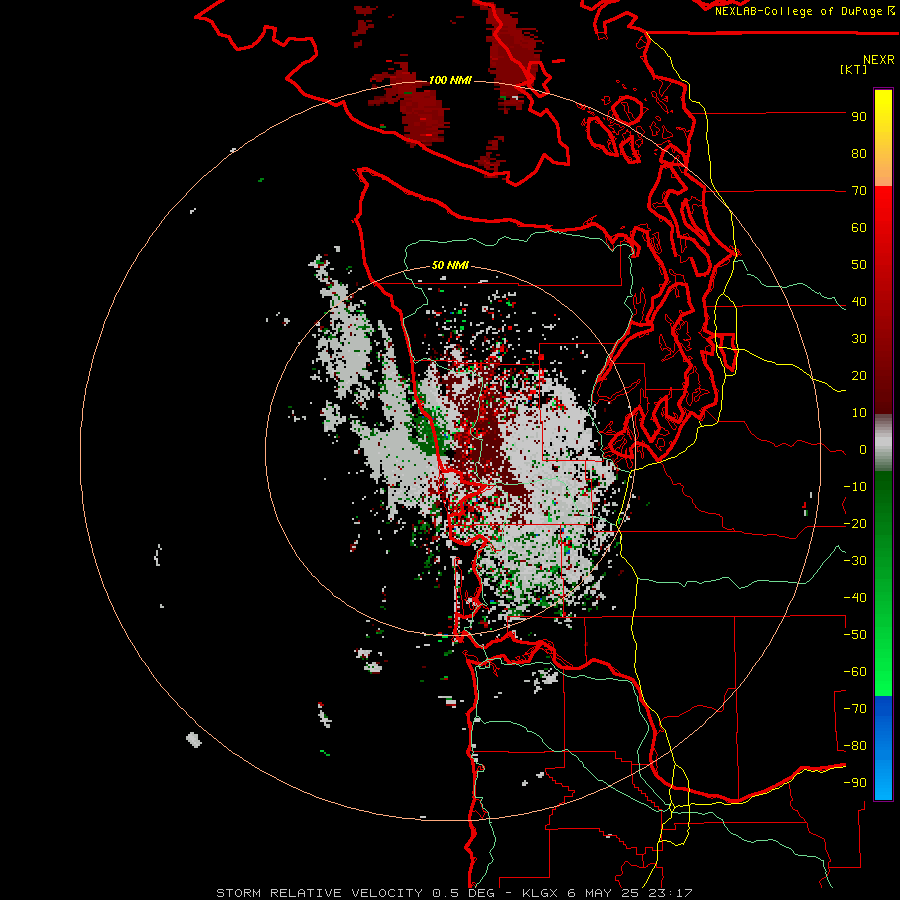Select the 0 knot scale label
This screenshot has height=900, width=900.
point(863,450)
